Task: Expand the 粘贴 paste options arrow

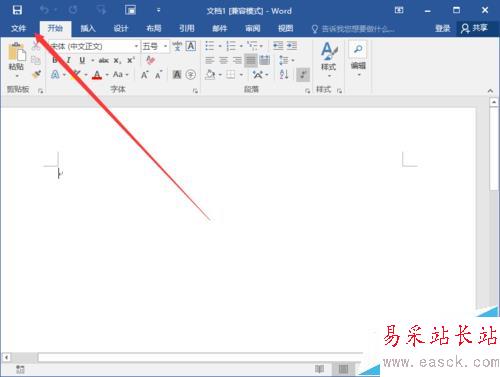Action: [x=17, y=76]
